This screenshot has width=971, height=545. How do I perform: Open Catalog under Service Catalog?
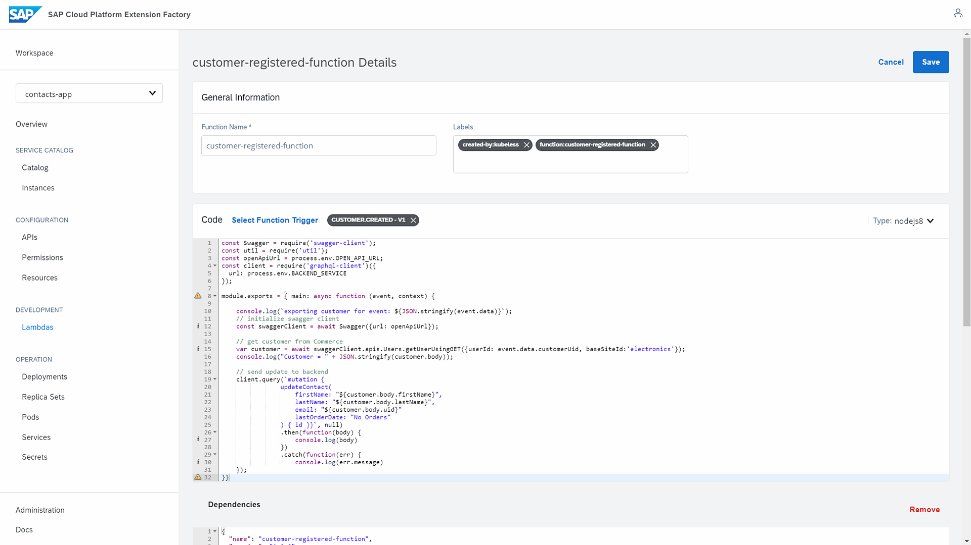pos(35,168)
